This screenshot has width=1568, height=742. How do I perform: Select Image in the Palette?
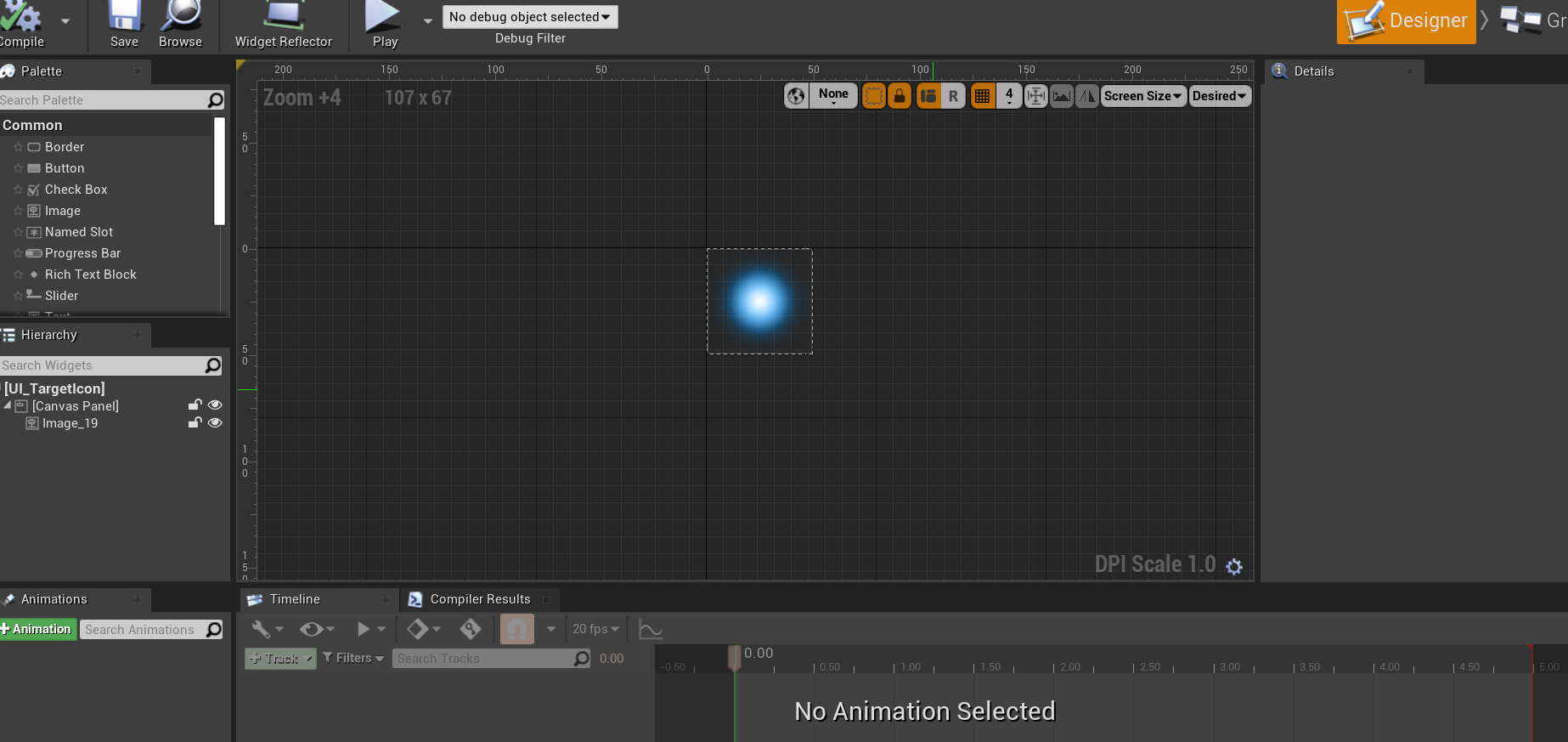tap(62, 211)
